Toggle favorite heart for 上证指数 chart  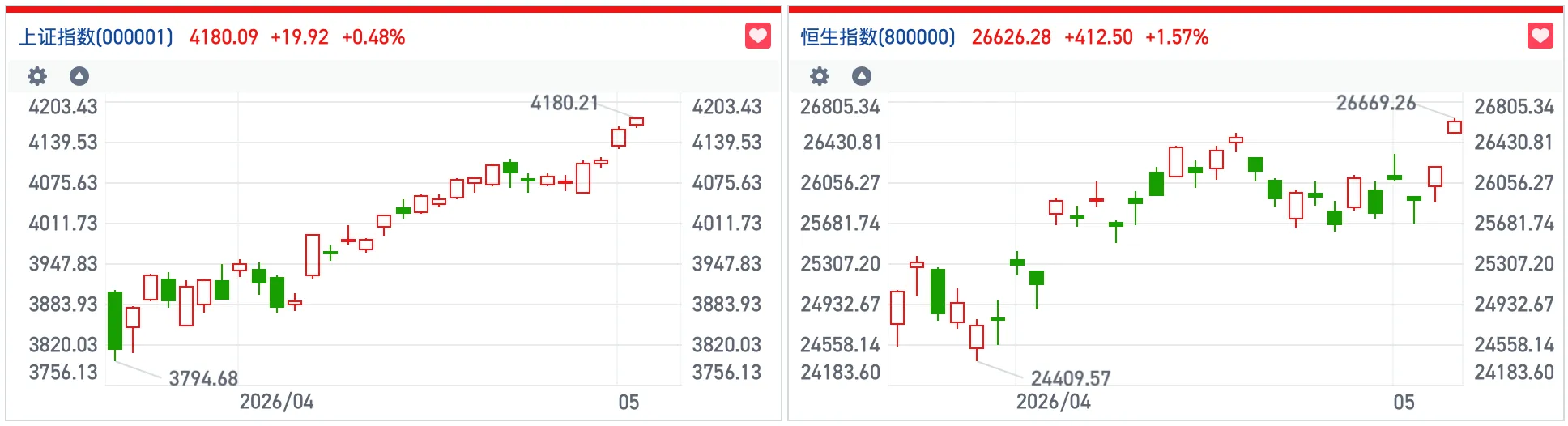[757, 36]
